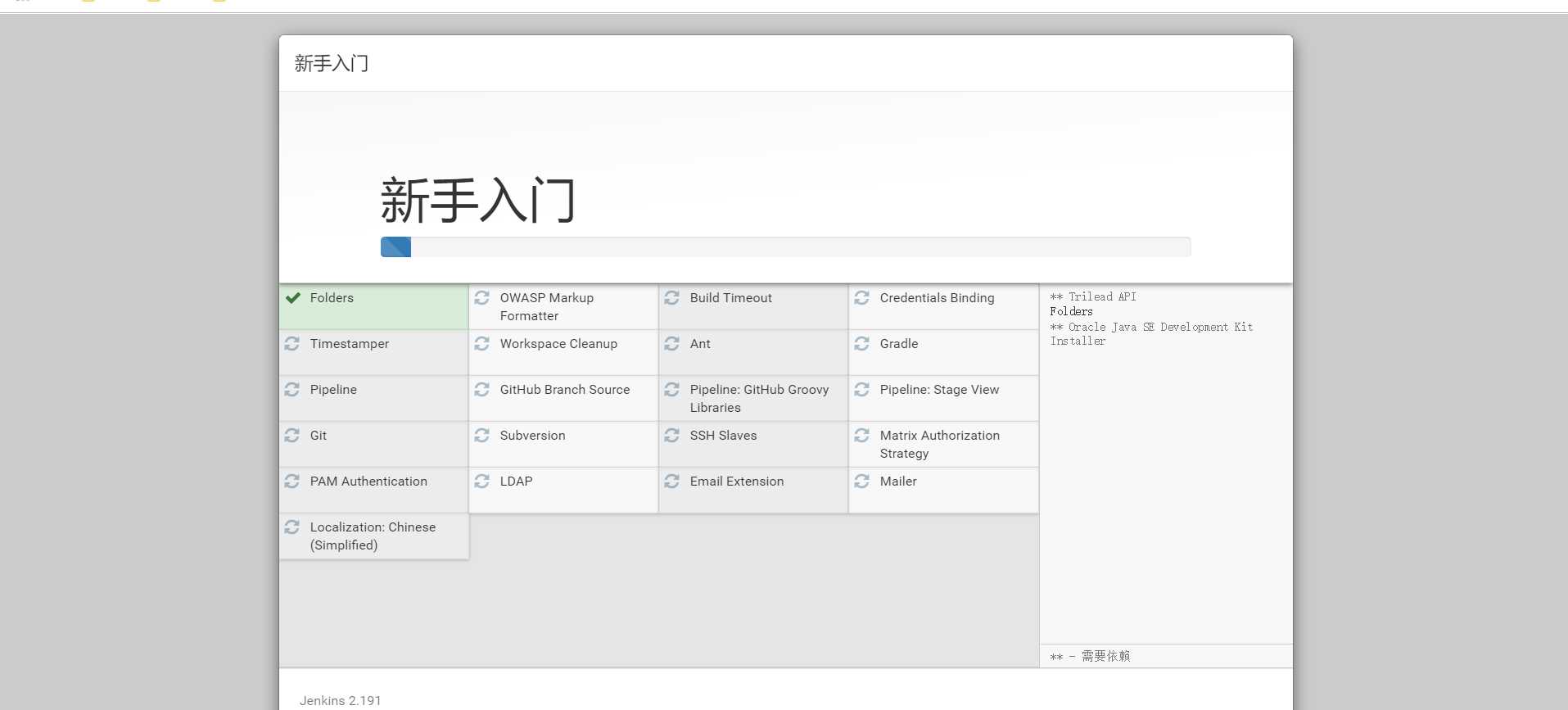Select the Build Timeout plugin label

731,298
